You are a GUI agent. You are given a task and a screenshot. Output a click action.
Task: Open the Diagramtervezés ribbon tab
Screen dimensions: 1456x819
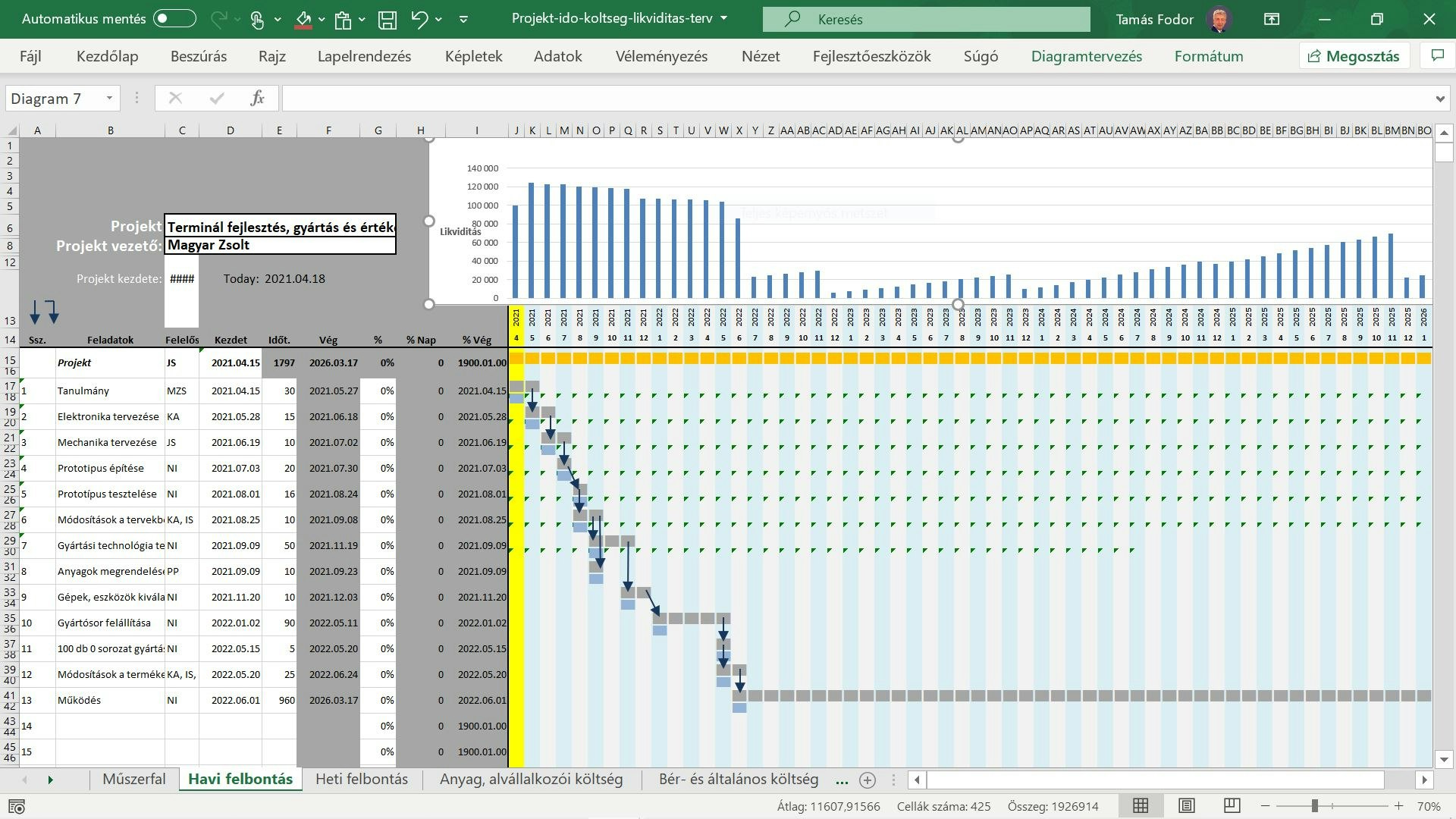(x=1087, y=56)
